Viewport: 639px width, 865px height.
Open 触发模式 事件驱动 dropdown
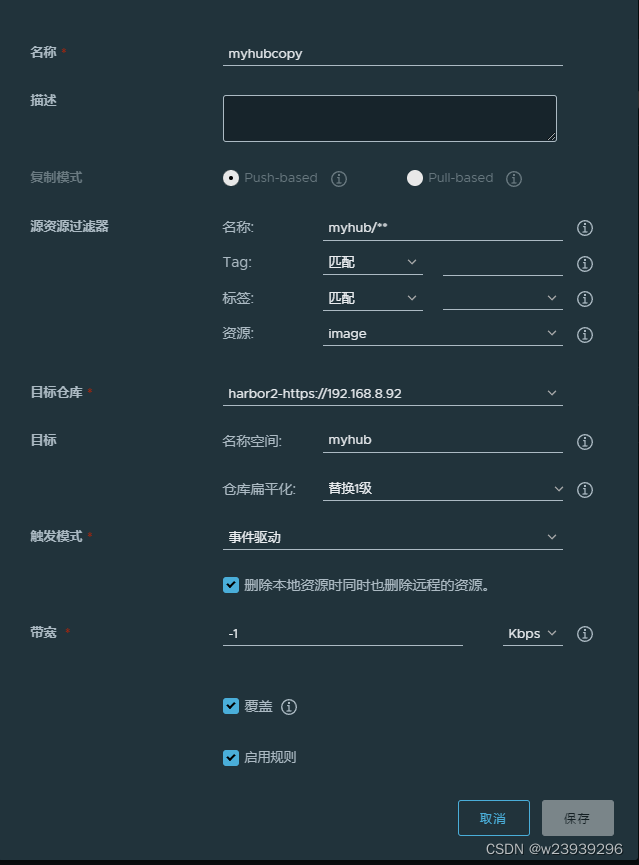tap(393, 537)
